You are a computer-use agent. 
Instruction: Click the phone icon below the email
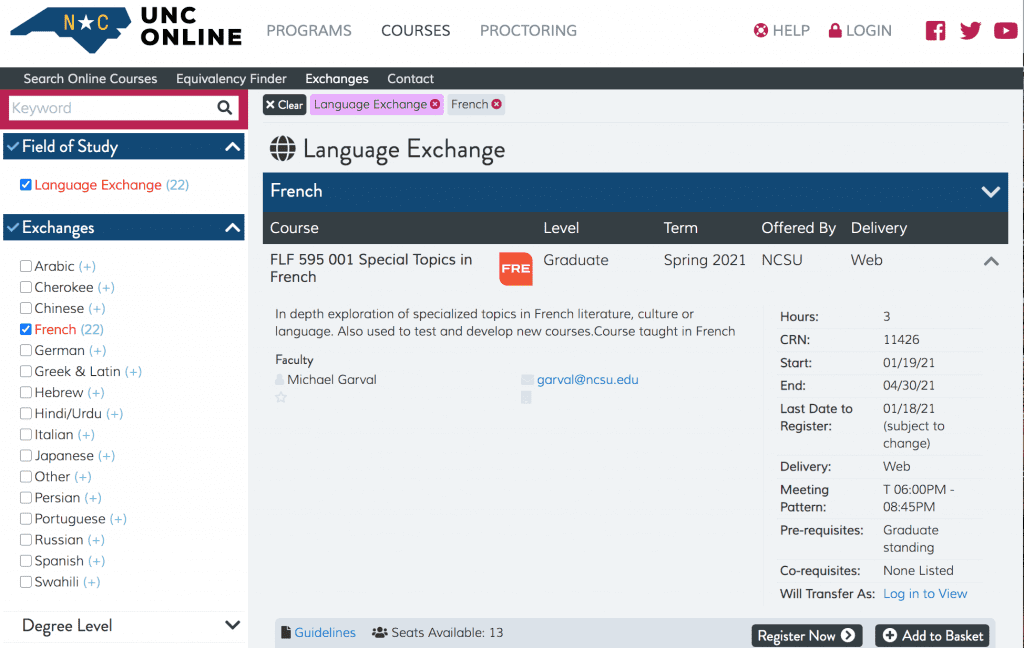click(x=526, y=397)
